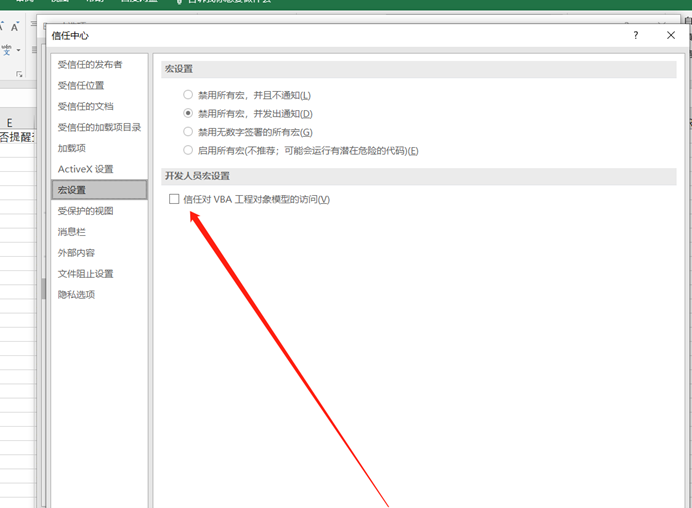692x508 pixels.
Task: Select 启用所有宏(不推荐) radio option
Action: pyautogui.click(x=188, y=151)
